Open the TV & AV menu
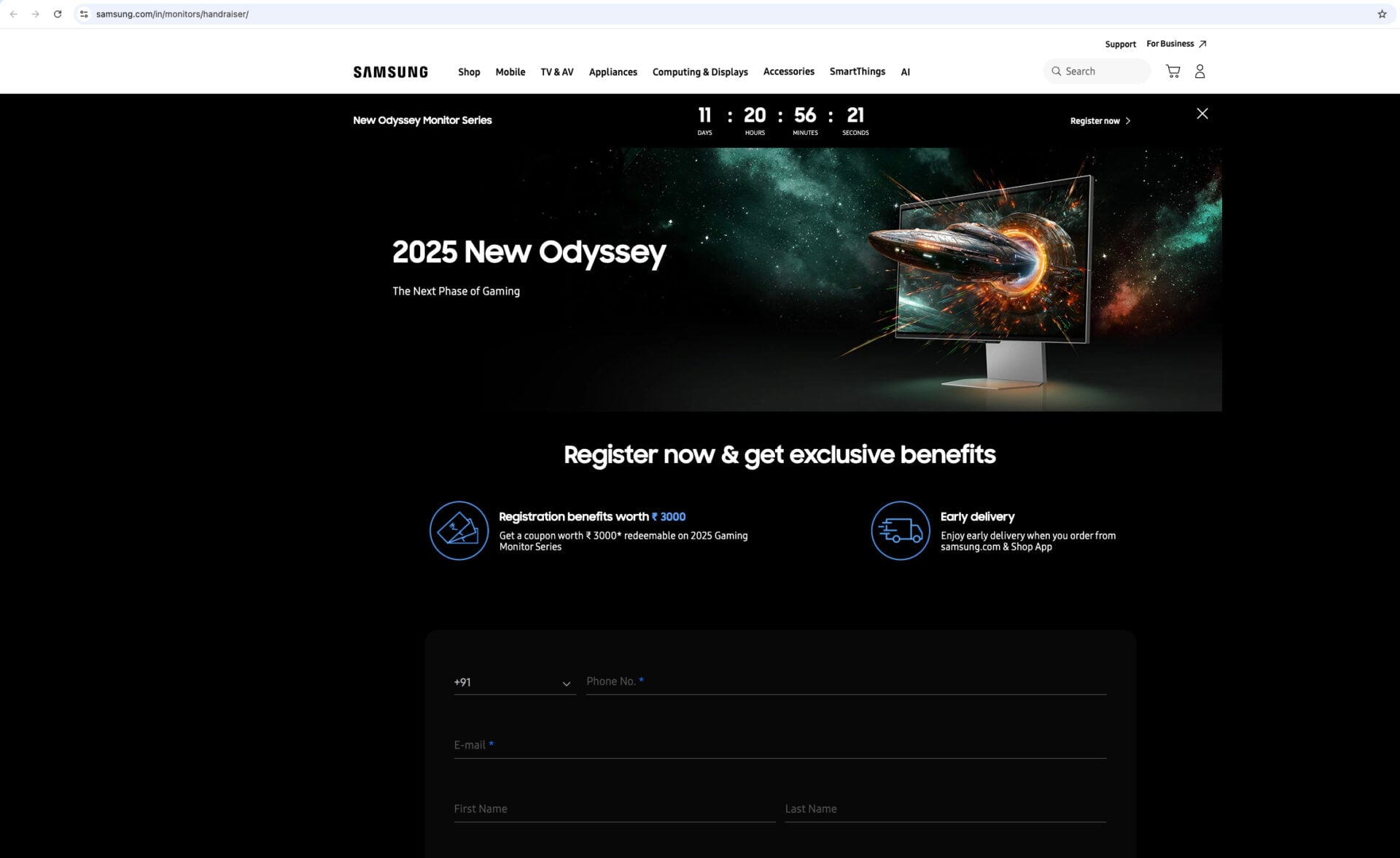Screen dimensions: 1400x858 coord(556,71)
